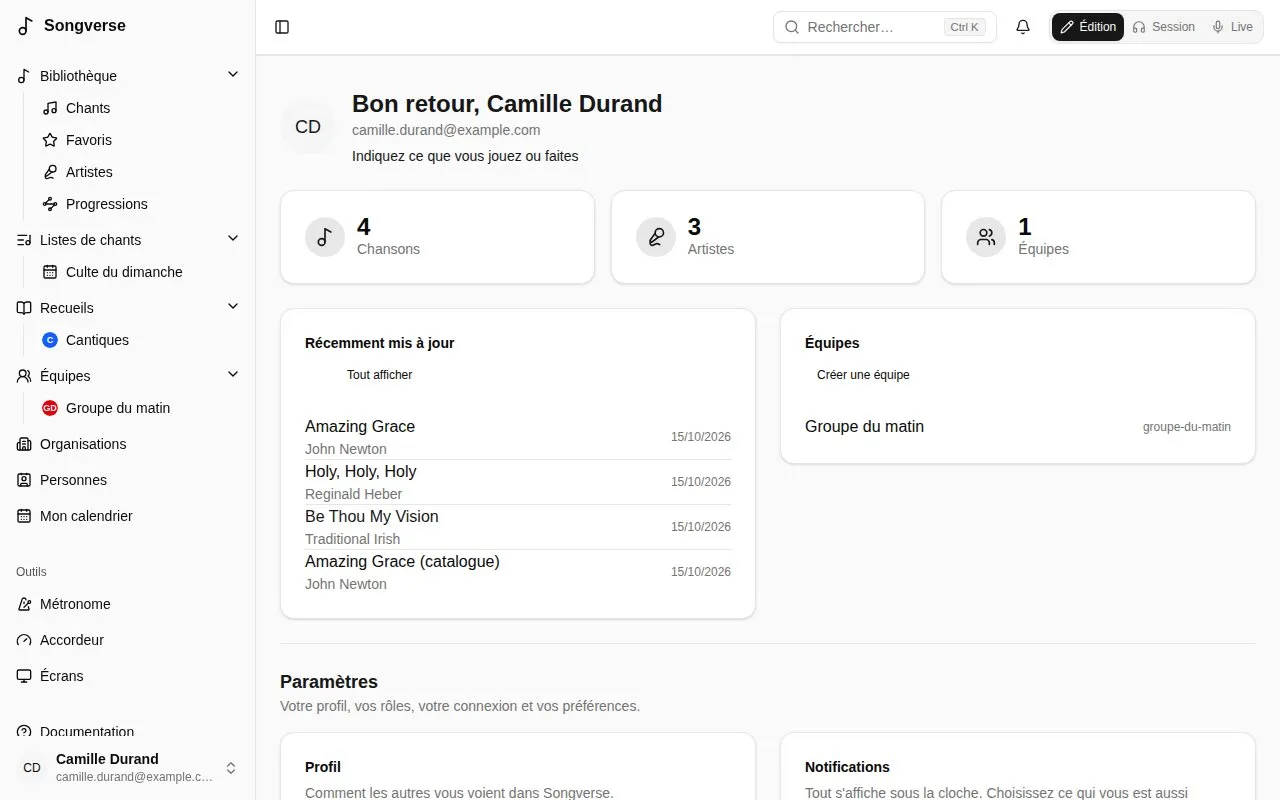This screenshot has height=800, width=1280.
Task: Open the 3 Artistes stat card
Action: [x=768, y=237]
